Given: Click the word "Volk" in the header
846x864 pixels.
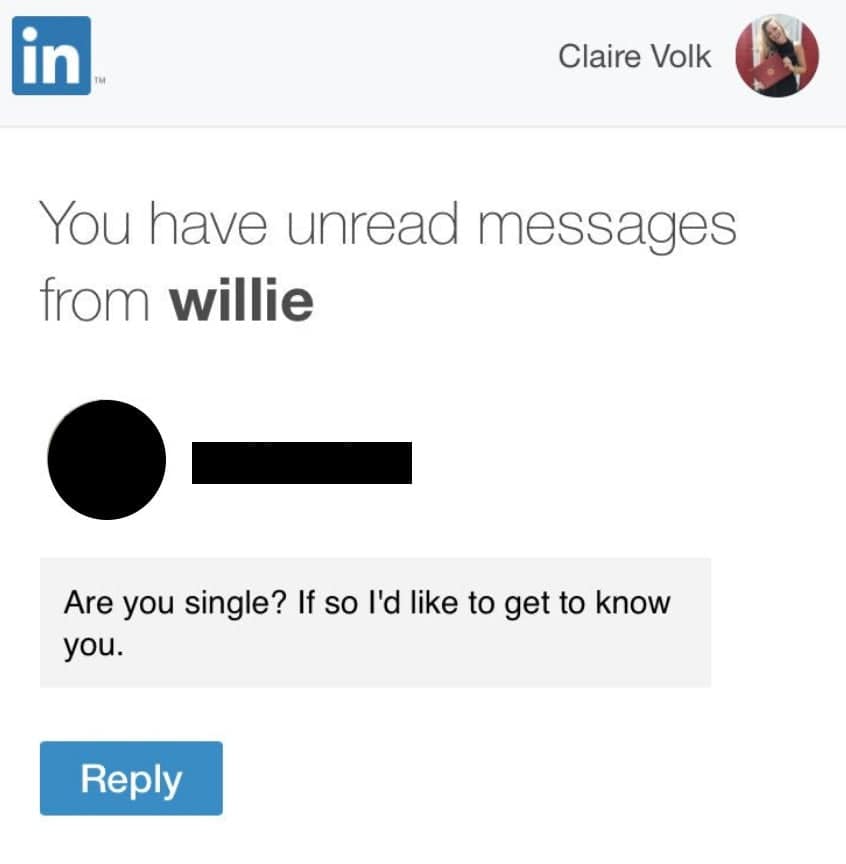Looking at the screenshot, I should tap(681, 57).
